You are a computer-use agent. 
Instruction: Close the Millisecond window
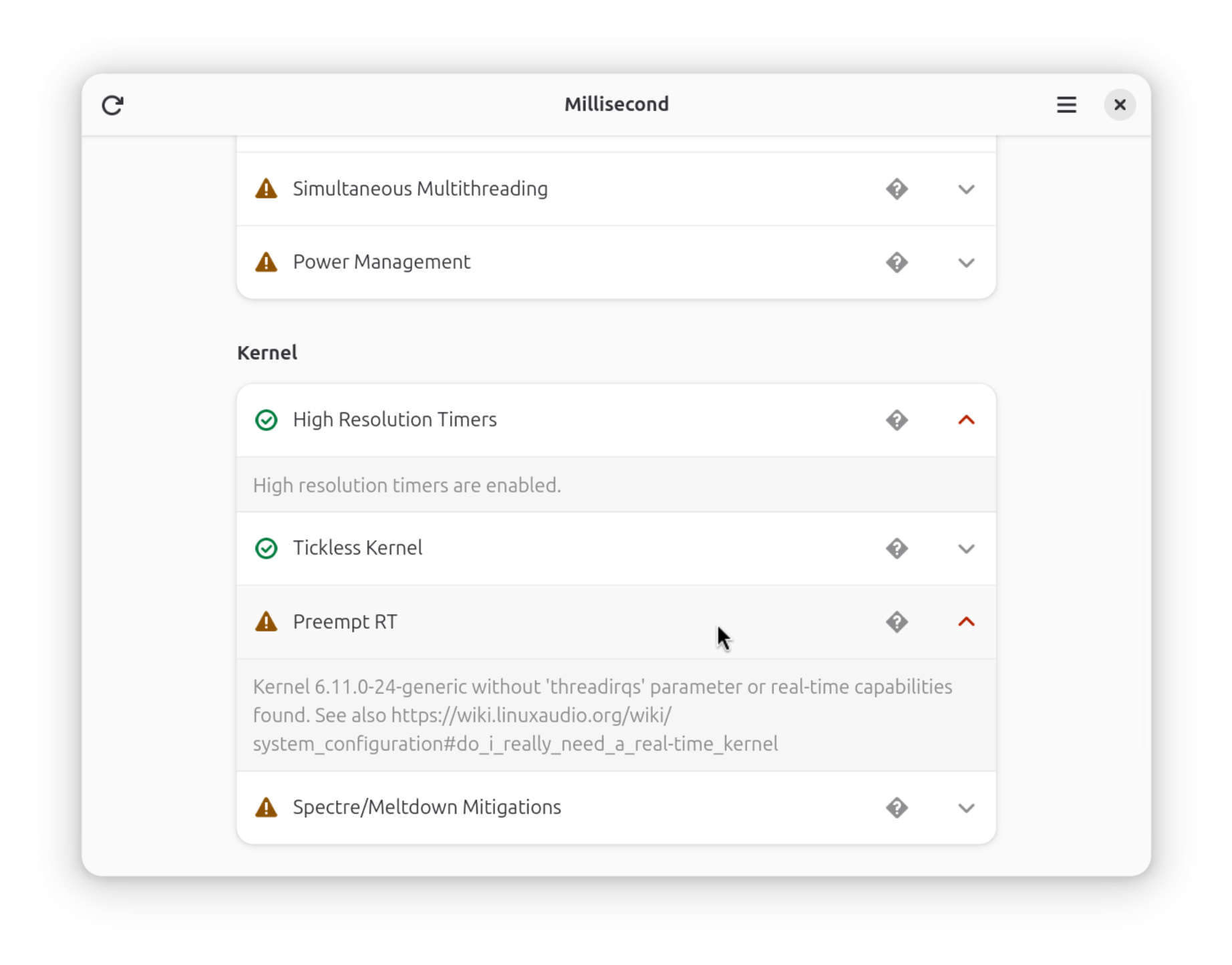(1119, 105)
